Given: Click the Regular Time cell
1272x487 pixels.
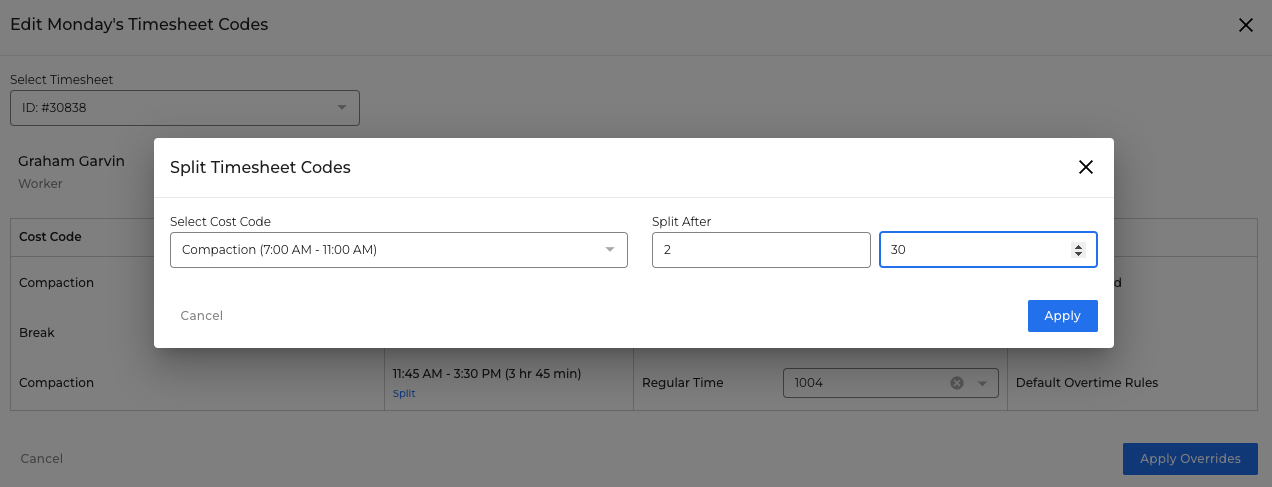Looking at the screenshot, I should 683,383.
